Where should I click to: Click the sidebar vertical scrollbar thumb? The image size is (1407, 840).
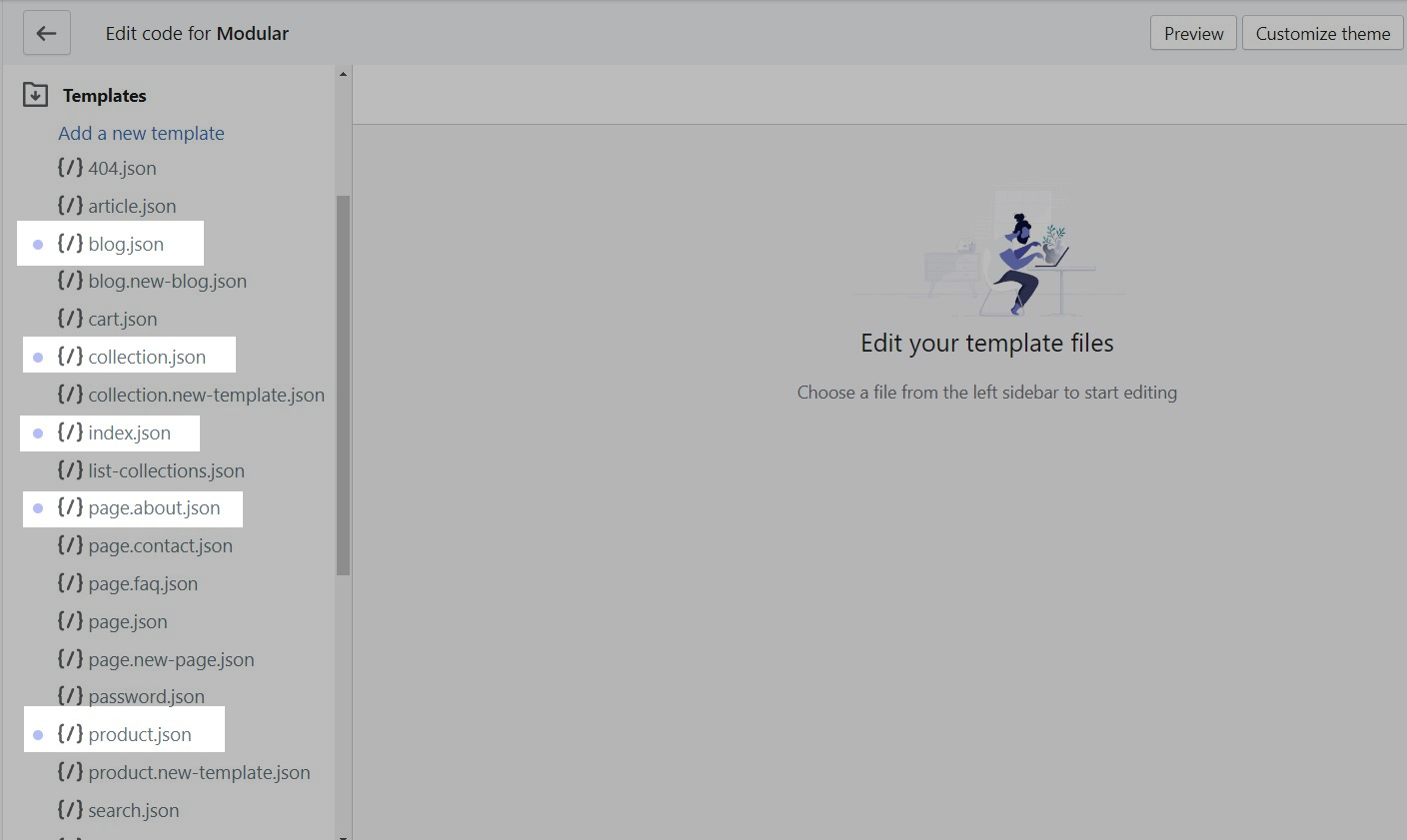(343, 385)
